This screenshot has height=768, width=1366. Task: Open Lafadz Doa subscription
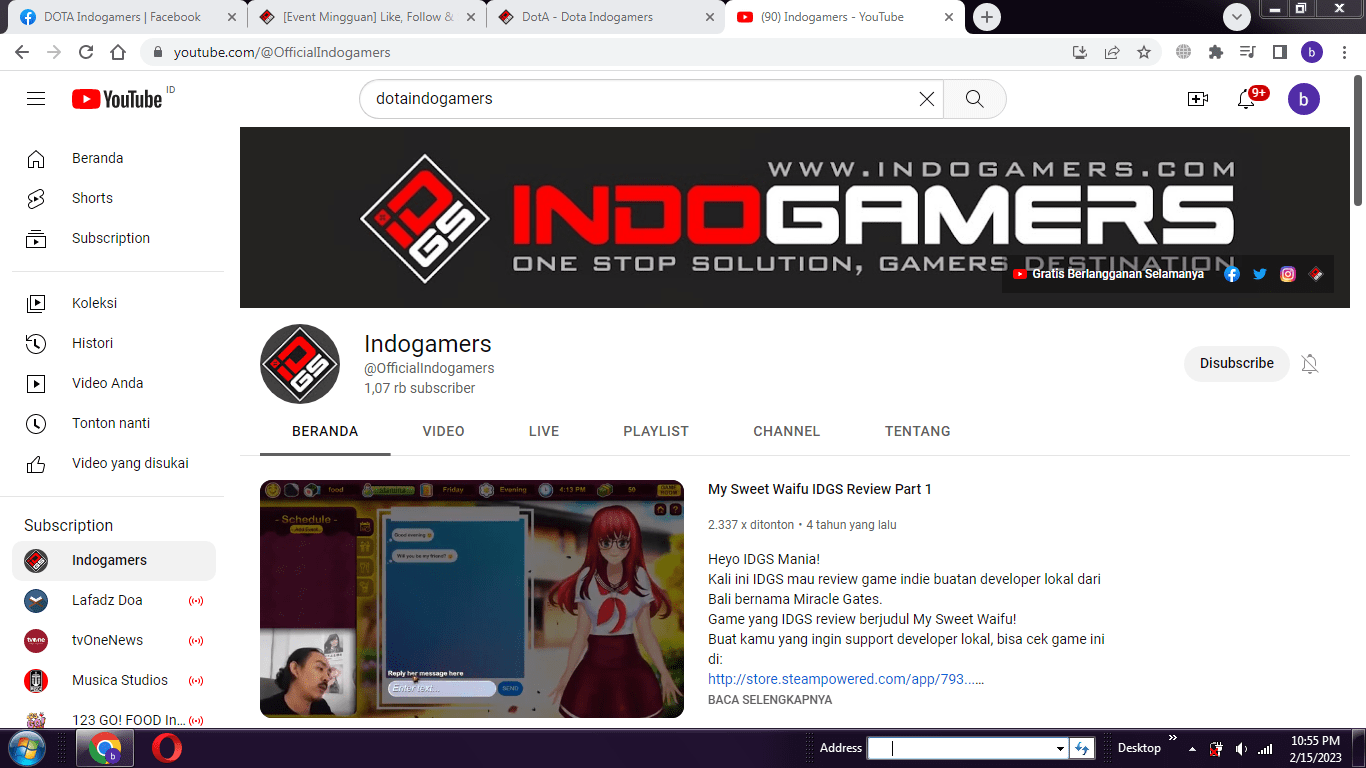(x=114, y=600)
